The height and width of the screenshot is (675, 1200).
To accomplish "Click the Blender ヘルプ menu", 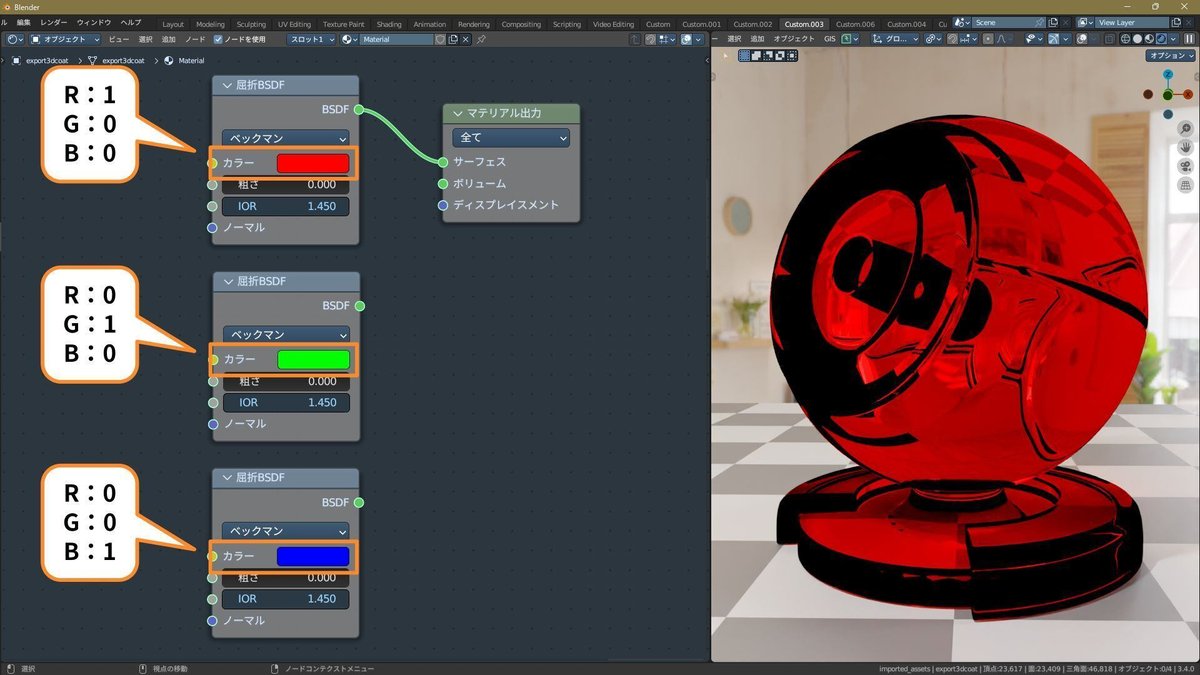I will pyautogui.click(x=130, y=22).
